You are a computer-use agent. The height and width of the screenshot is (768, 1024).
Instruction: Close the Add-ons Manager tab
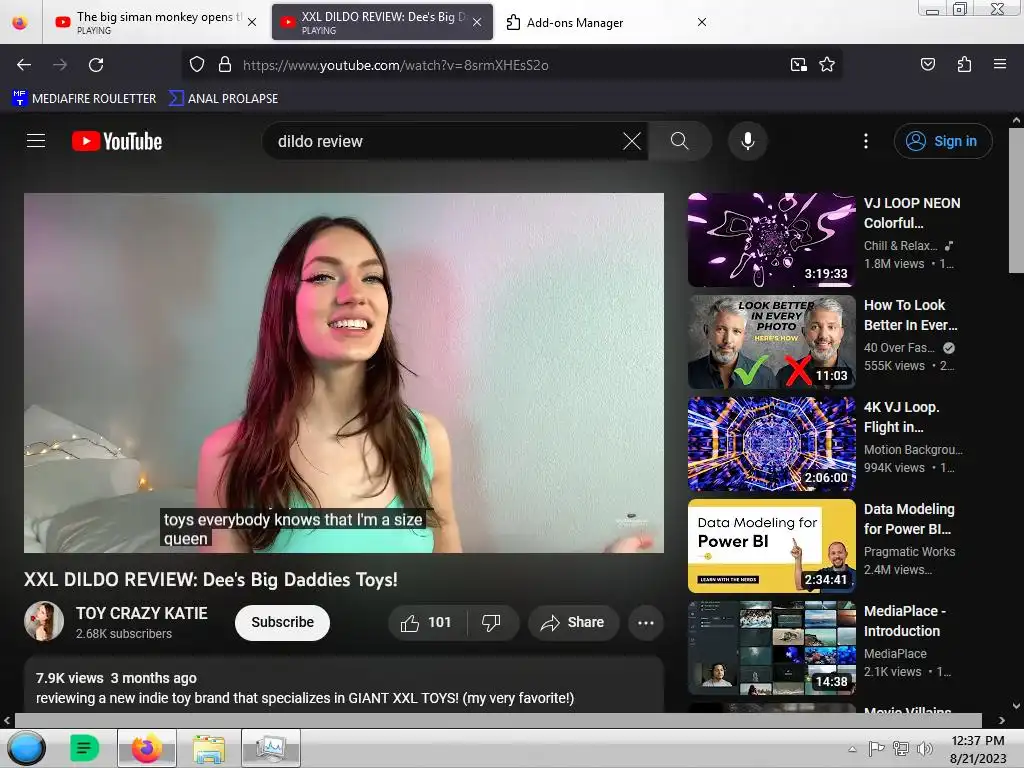pyautogui.click(x=702, y=22)
